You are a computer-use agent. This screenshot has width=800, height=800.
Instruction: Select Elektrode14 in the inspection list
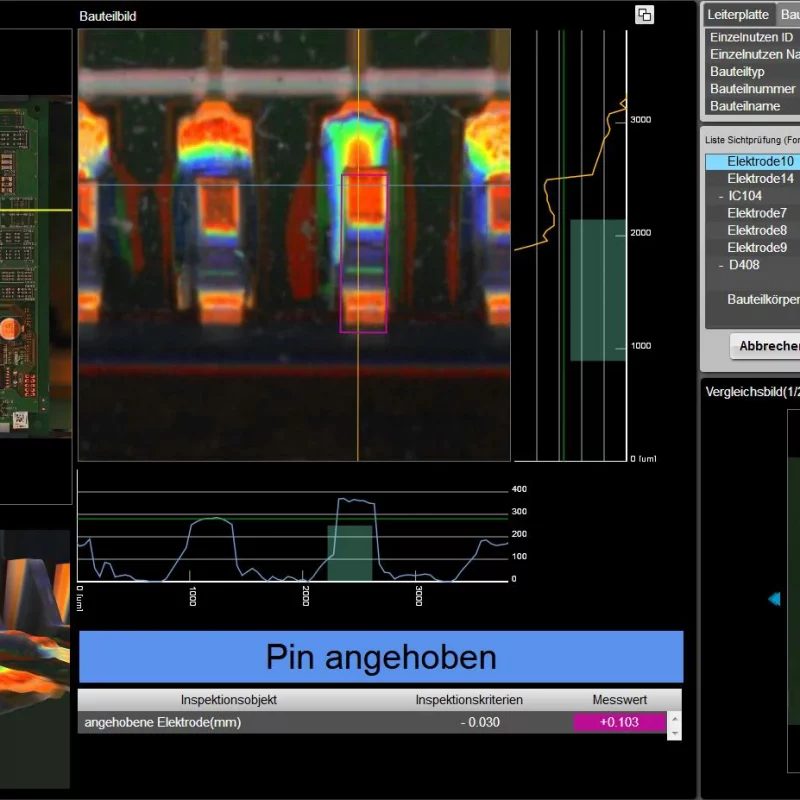[x=760, y=179]
